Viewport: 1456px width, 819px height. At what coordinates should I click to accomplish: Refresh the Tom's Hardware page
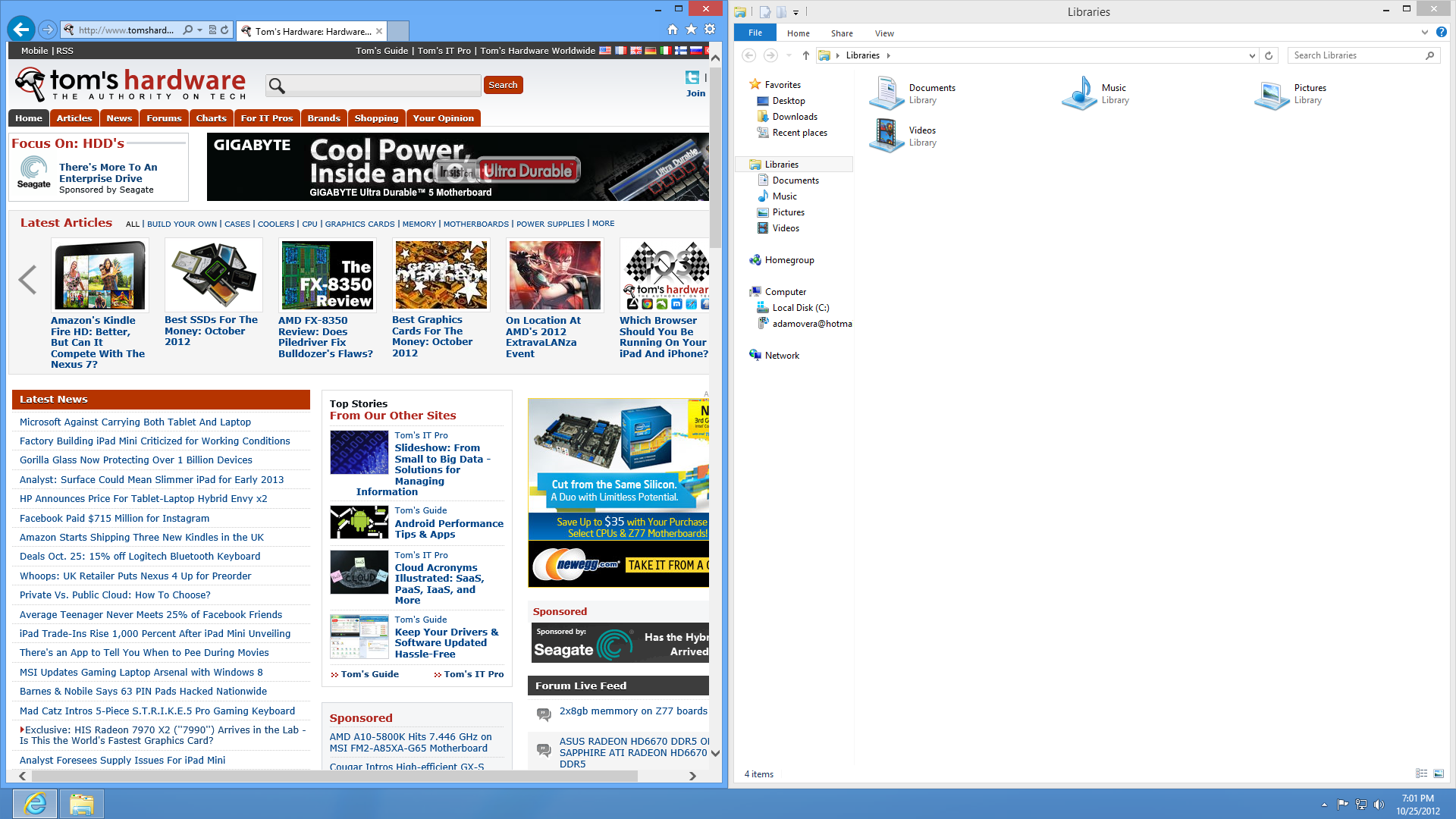pos(224,30)
